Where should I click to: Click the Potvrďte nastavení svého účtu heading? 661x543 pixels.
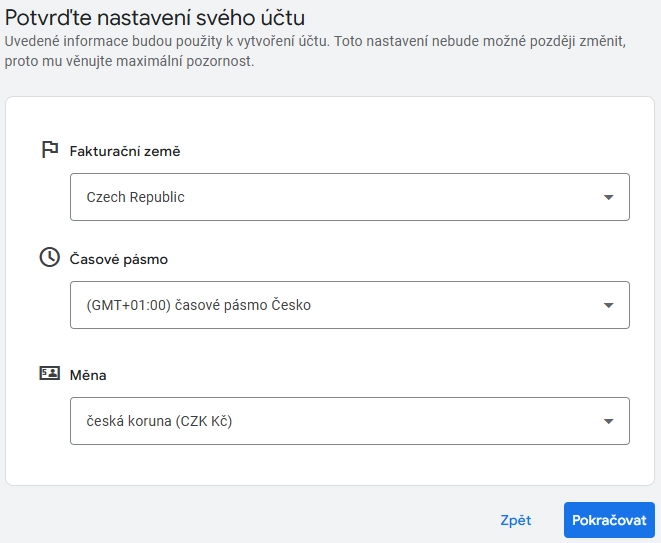coord(155,18)
